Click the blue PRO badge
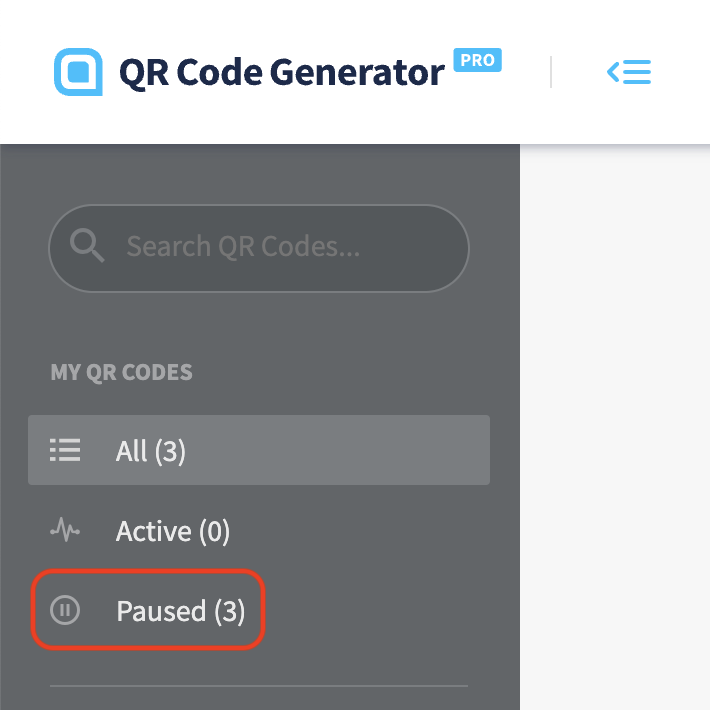The height and width of the screenshot is (710, 710). click(477, 60)
